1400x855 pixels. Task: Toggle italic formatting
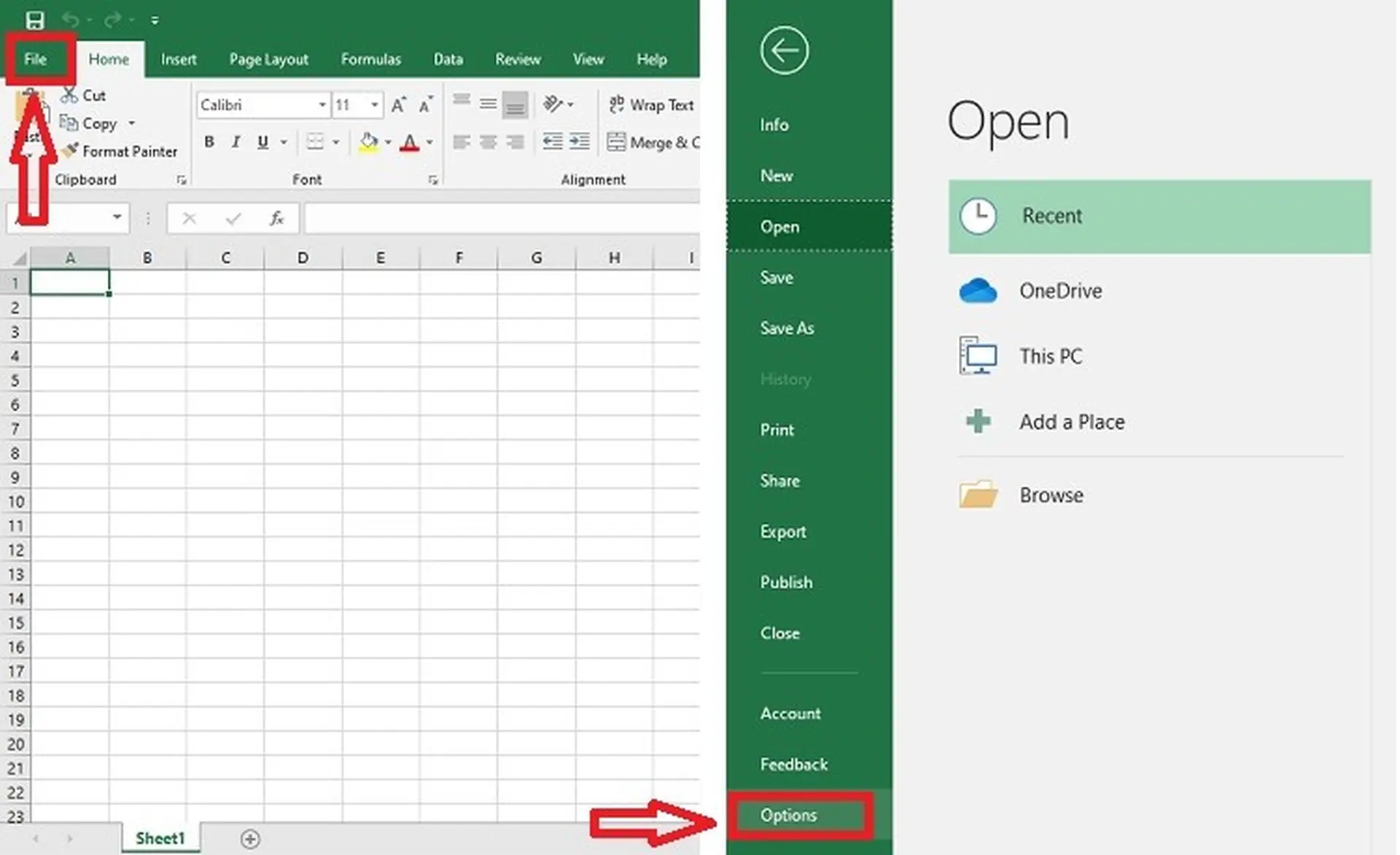(235, 142)
